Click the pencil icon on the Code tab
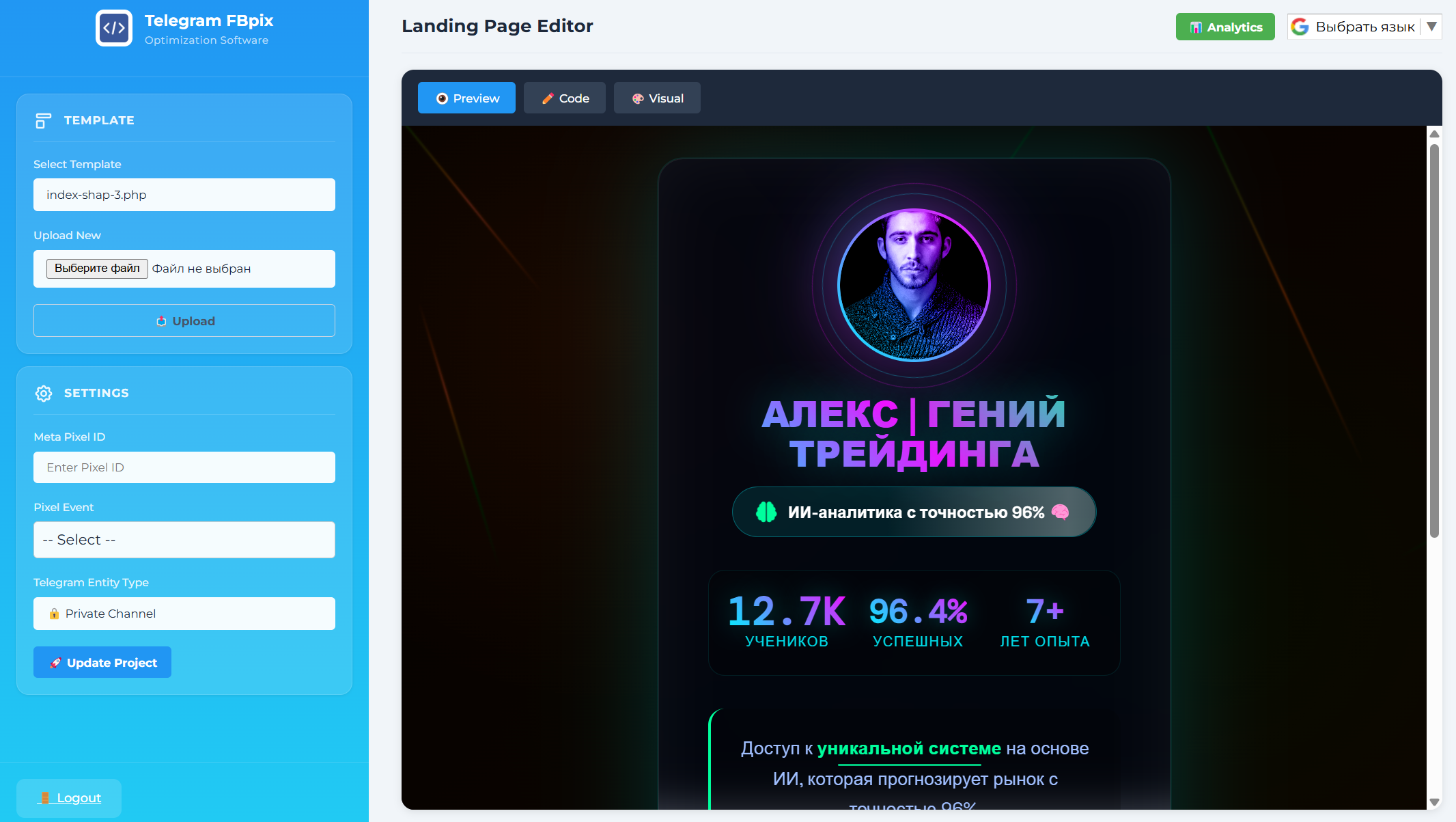The width and height of the screenshot is (1456, 822). (546, 98)
